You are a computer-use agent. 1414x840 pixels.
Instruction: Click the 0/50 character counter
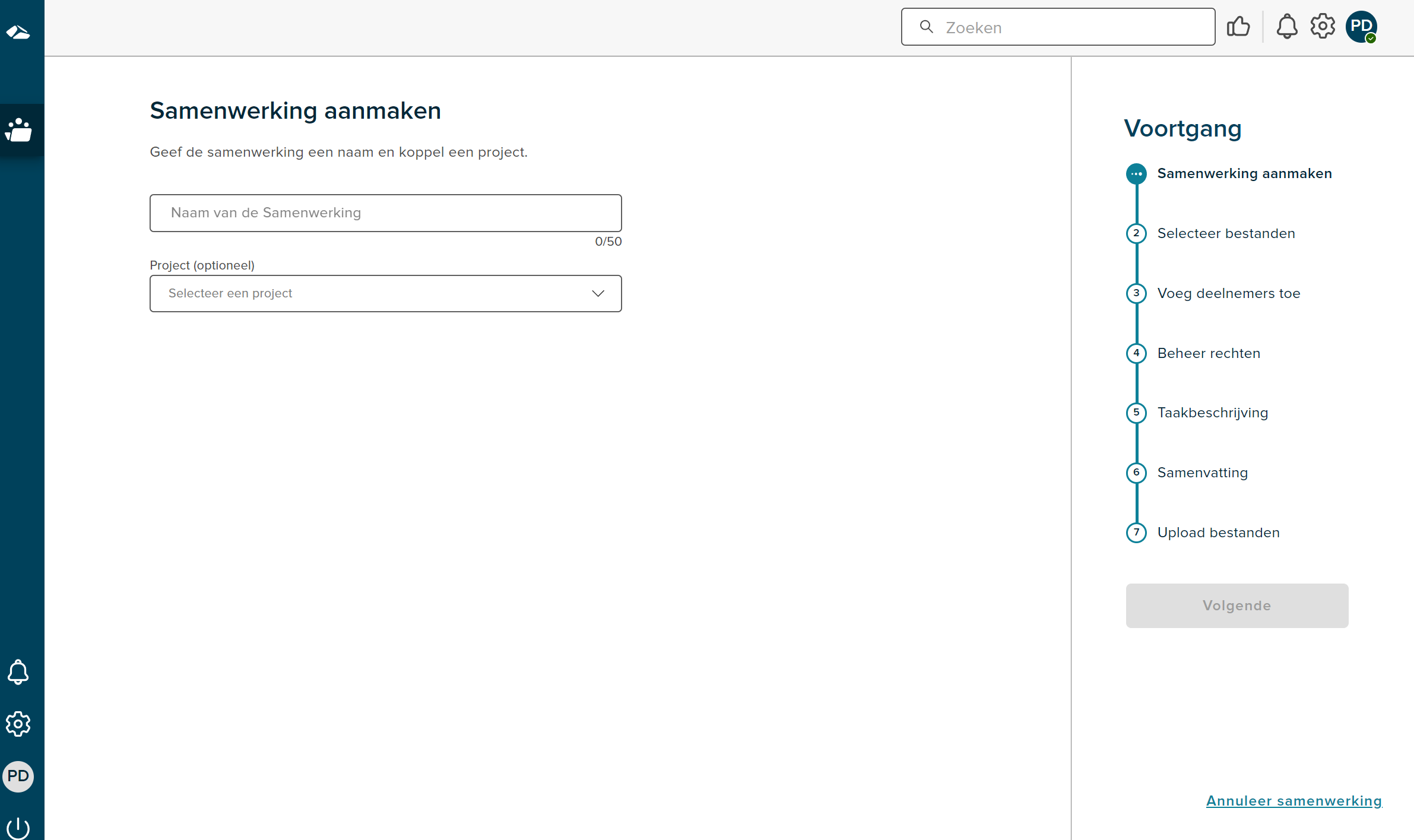coord(608,242)
